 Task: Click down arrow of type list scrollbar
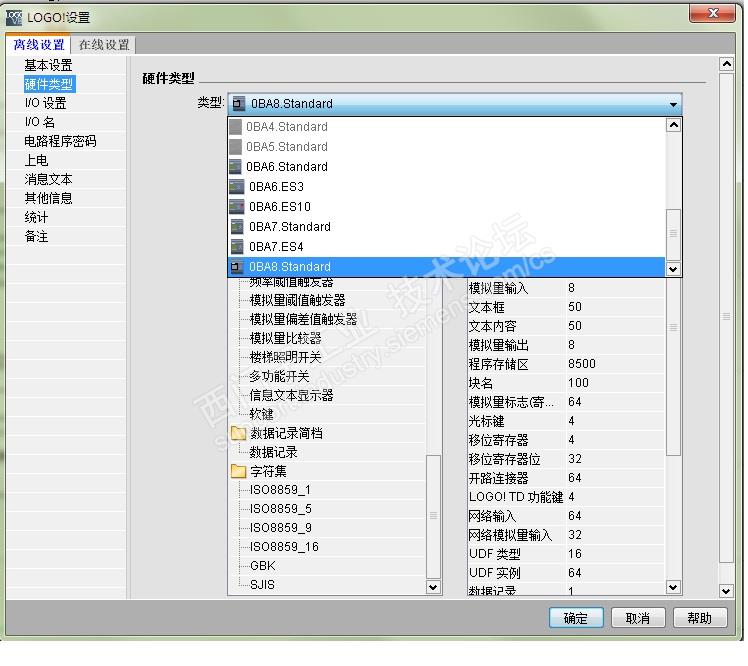(673, 270)
